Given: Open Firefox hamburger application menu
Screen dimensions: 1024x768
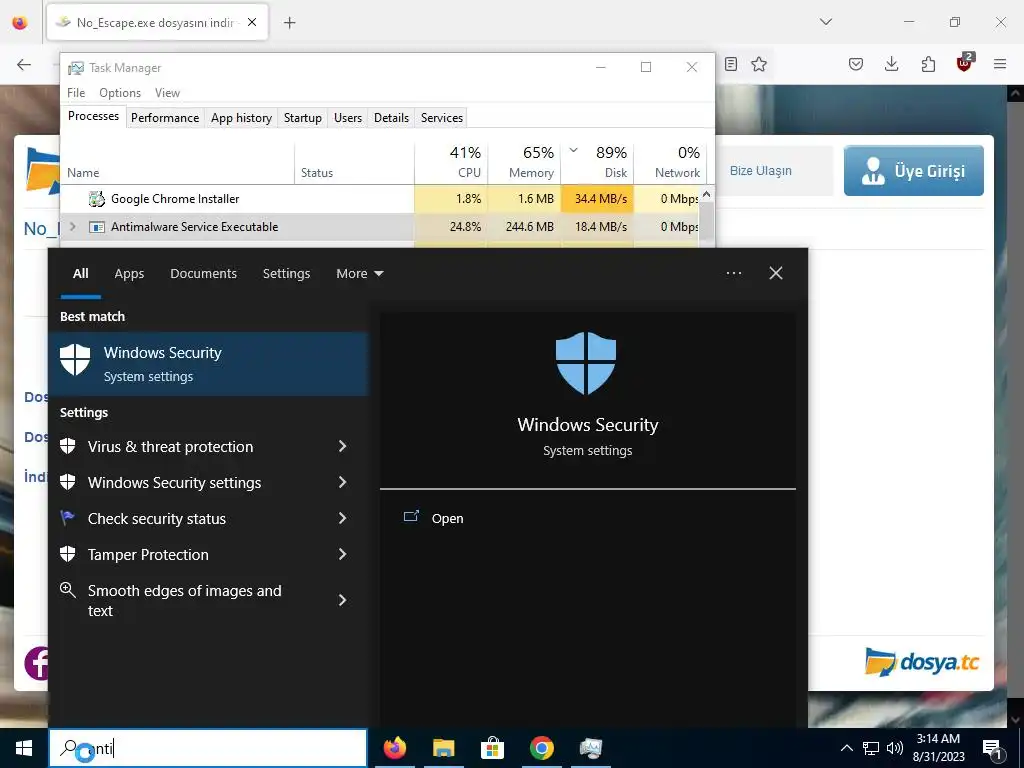Looking at the screenshot, I should click(1000, 64).
